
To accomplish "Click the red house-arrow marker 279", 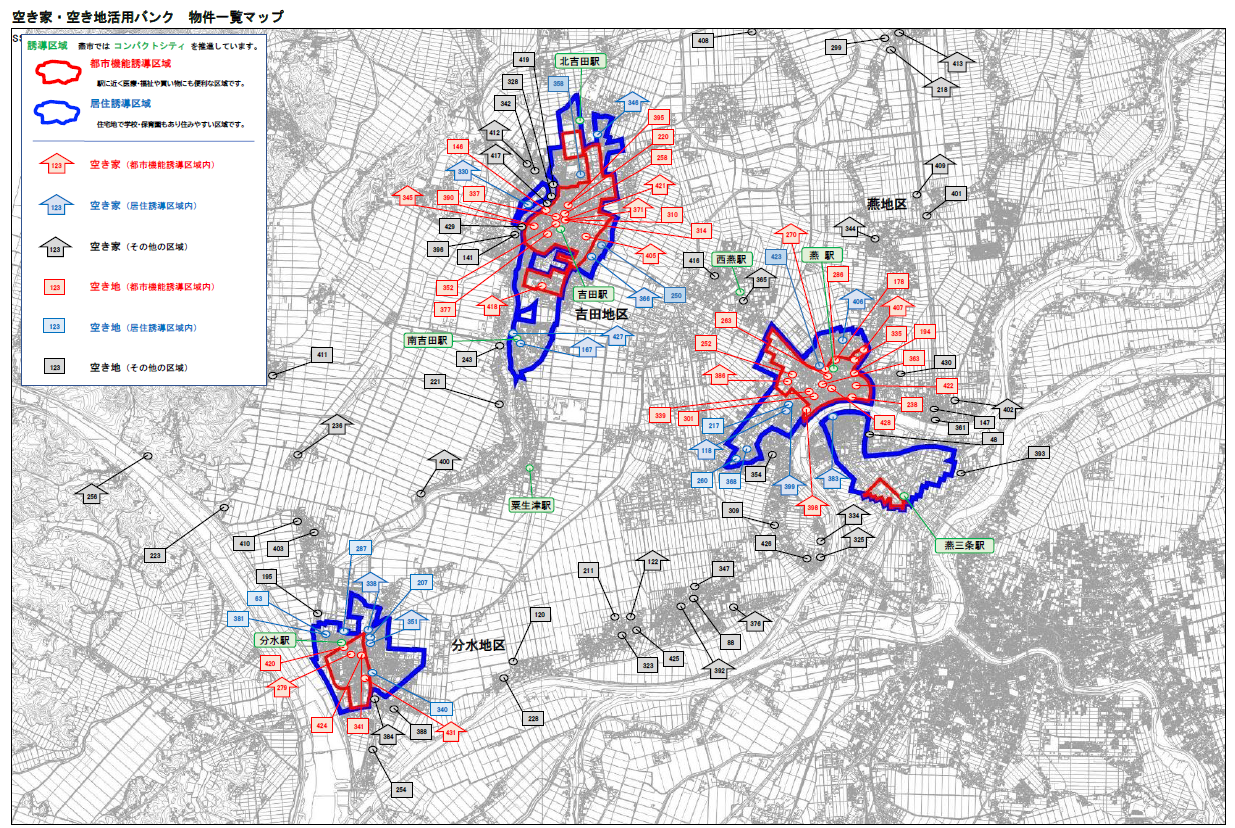I will tap(281, 686).
